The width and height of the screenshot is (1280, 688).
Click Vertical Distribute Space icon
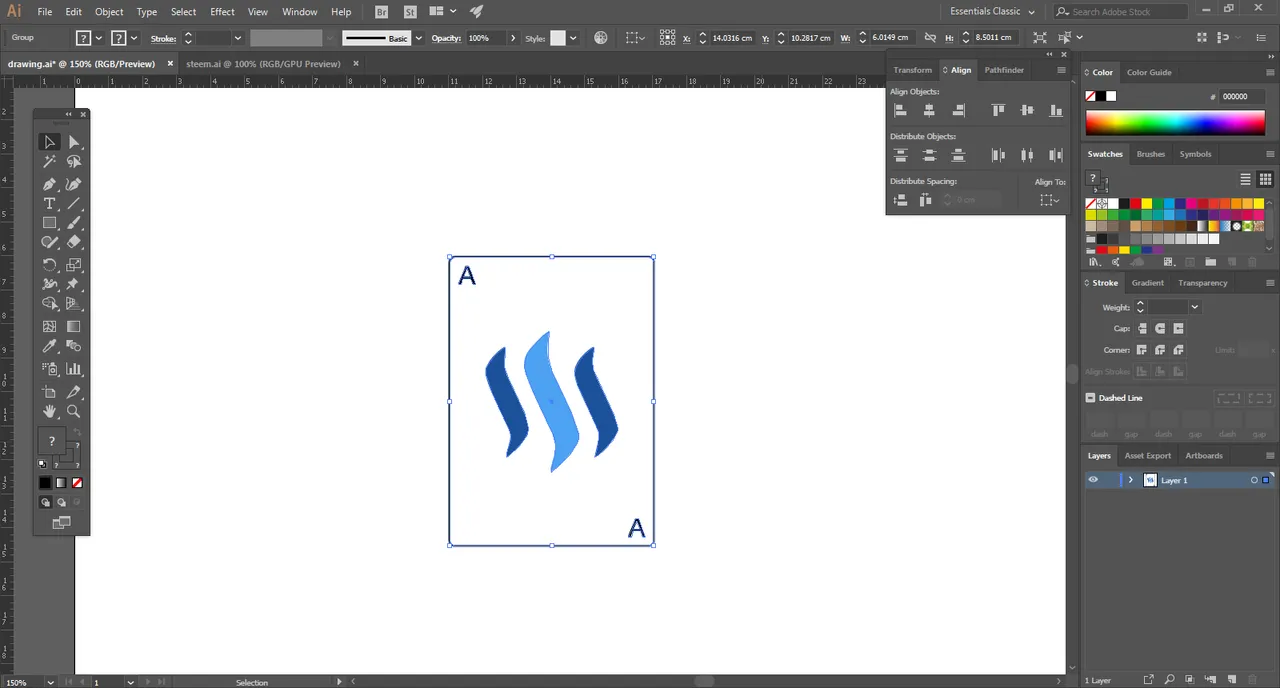pos(900,200)
